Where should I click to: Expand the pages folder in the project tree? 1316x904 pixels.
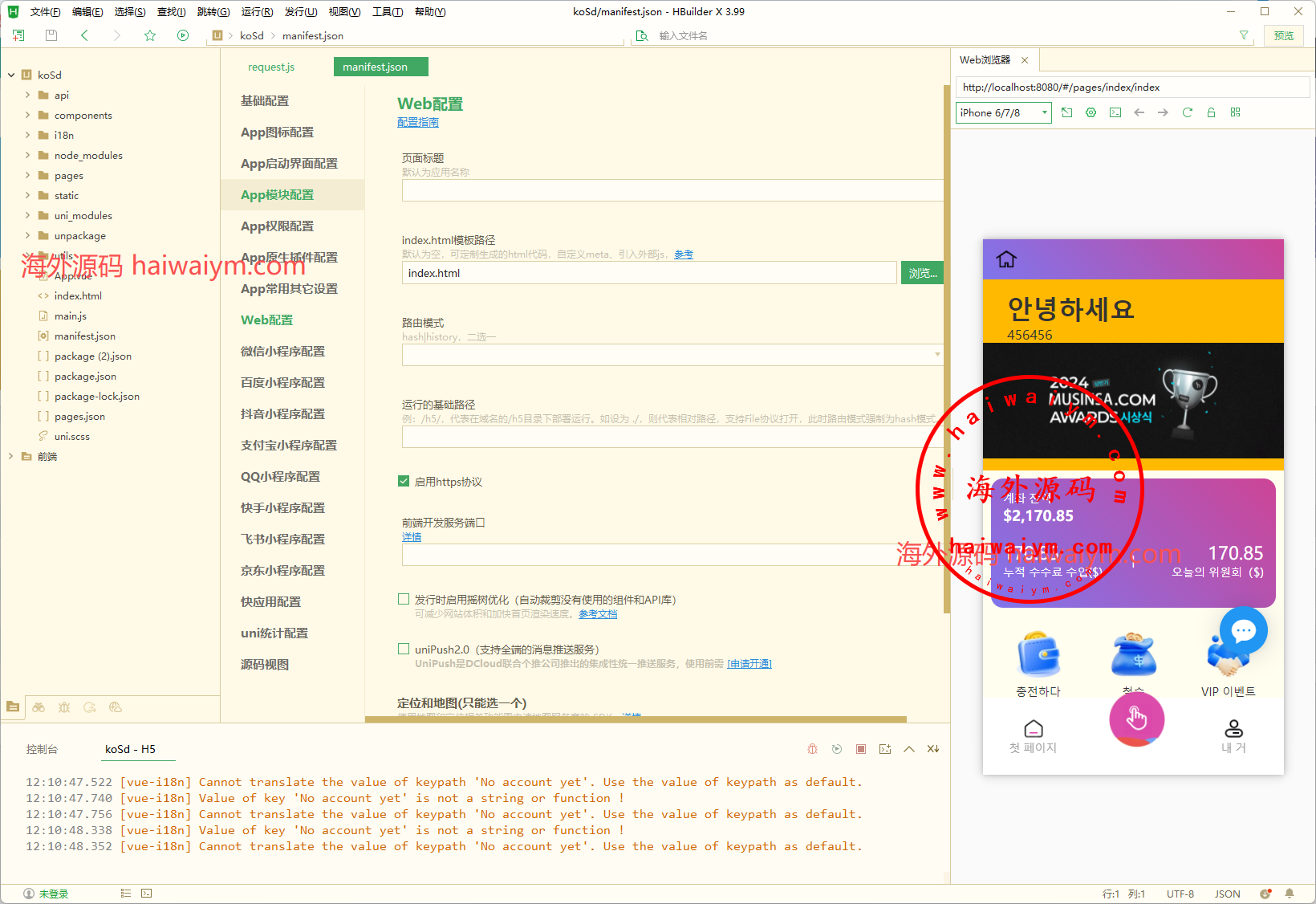coord(28,175)
